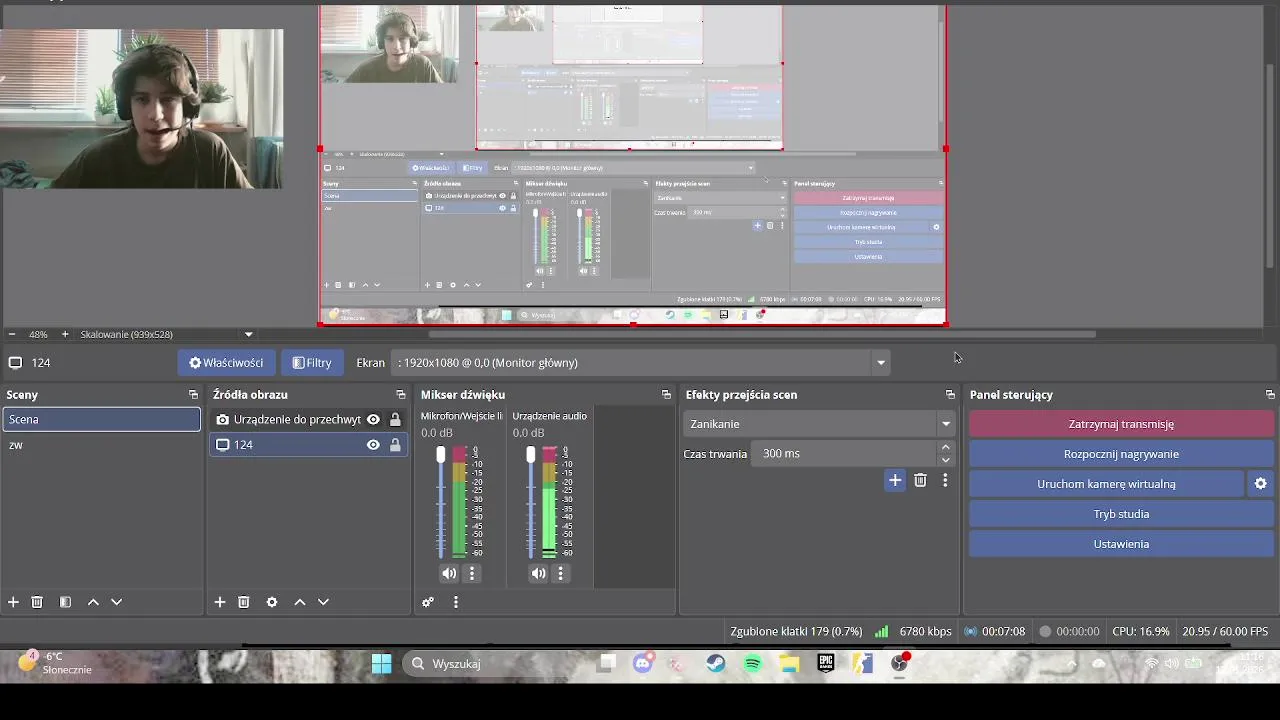Viewport: 1280px width, 720px height.
Task: Zoom out preview with minus icon
Action: 11,334
